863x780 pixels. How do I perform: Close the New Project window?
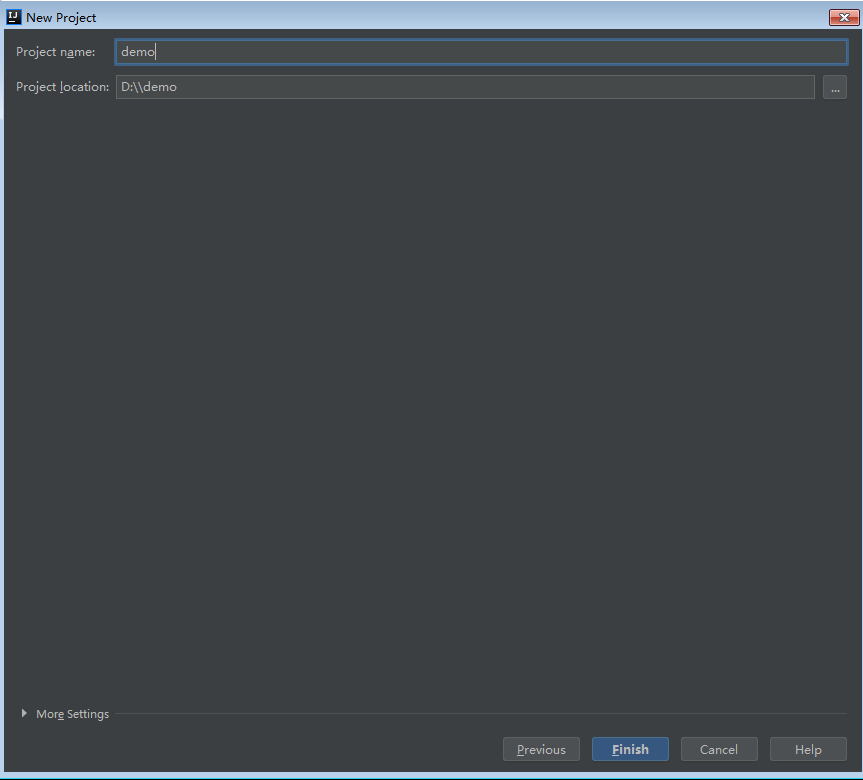[x=844, y=18]
